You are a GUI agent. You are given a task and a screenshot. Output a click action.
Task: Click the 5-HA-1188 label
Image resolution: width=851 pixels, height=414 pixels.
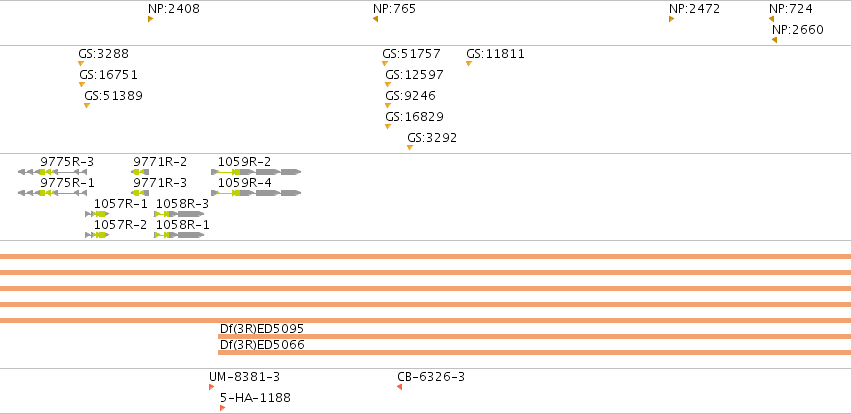tap(255, 398)
